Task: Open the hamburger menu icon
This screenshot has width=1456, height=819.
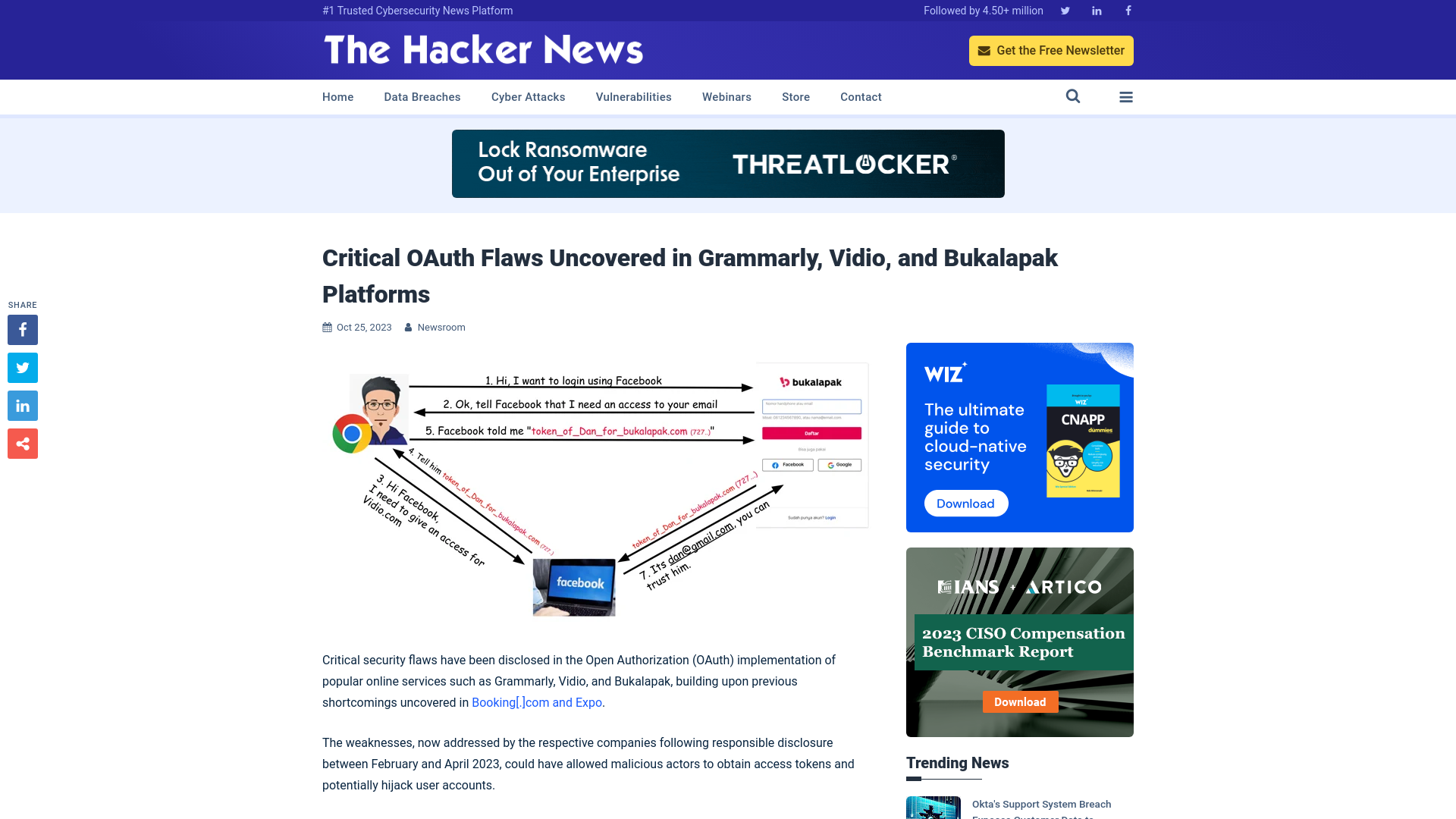Action: click(x=1126, y=97)
